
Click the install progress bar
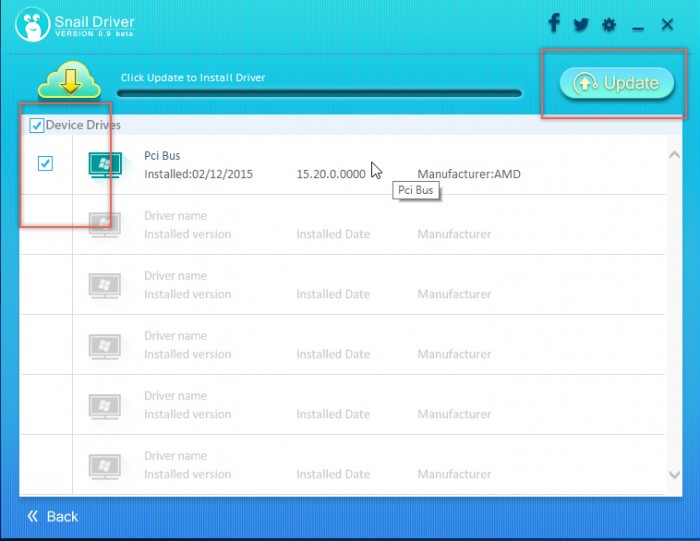pos(319,93)
